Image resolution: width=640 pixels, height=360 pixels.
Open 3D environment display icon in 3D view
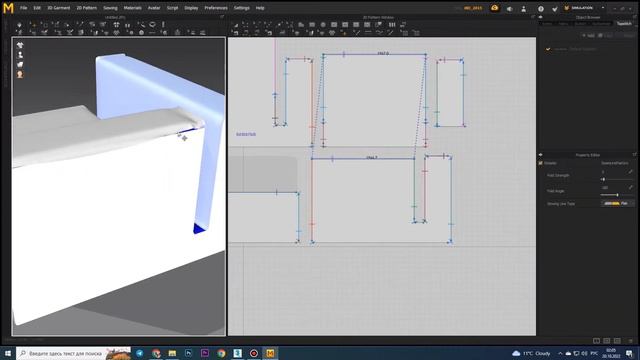tap(20, 64)
